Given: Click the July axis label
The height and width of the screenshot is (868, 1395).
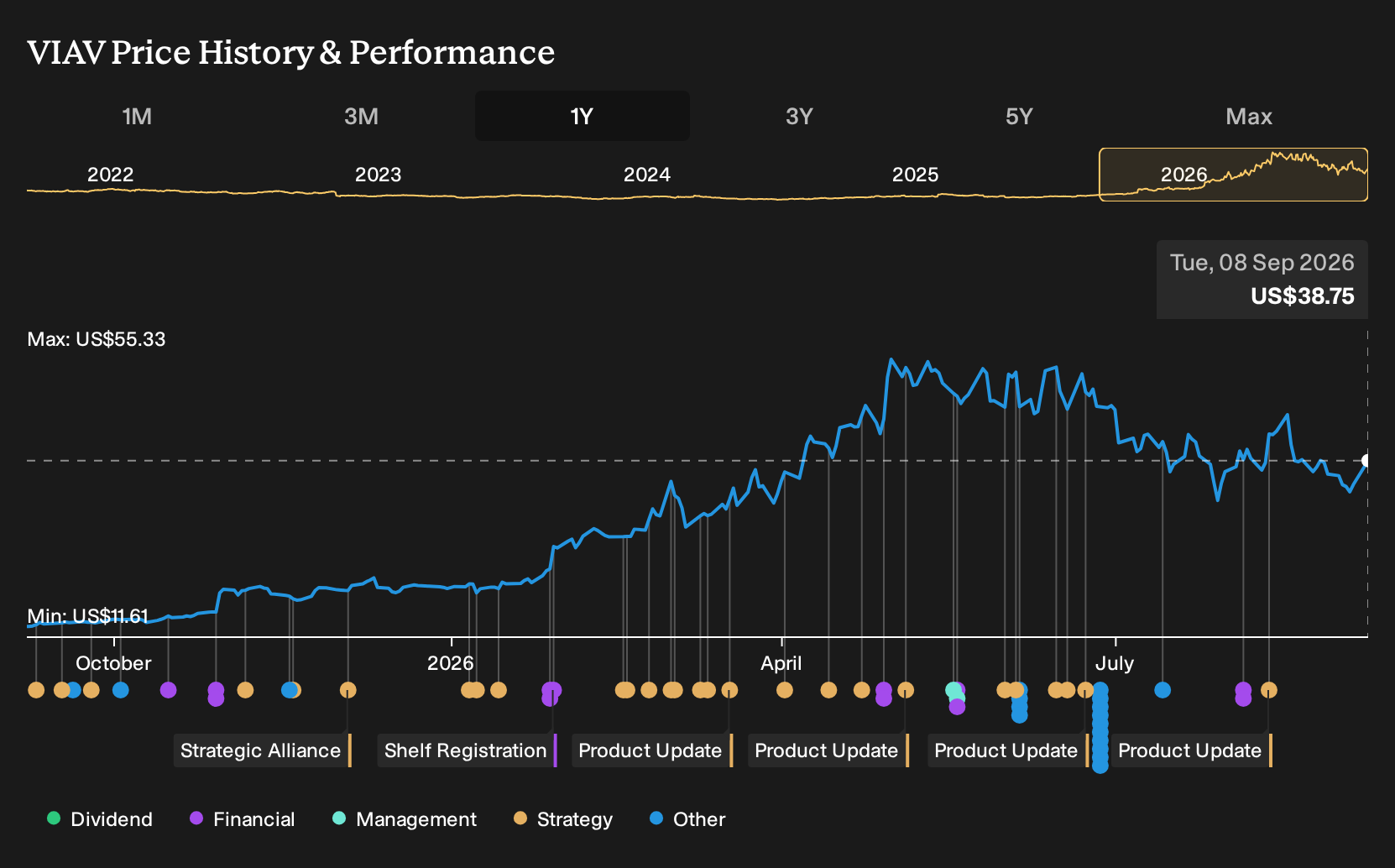Looking at the screenshot, I should (x=1115, y=663).
